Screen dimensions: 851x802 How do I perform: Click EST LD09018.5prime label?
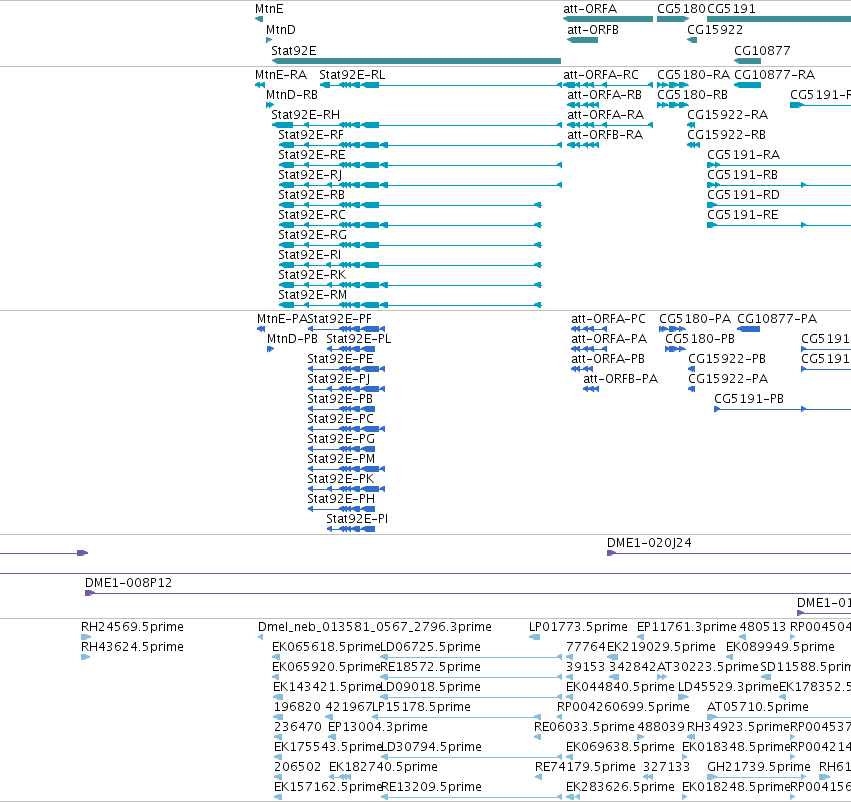430,686
